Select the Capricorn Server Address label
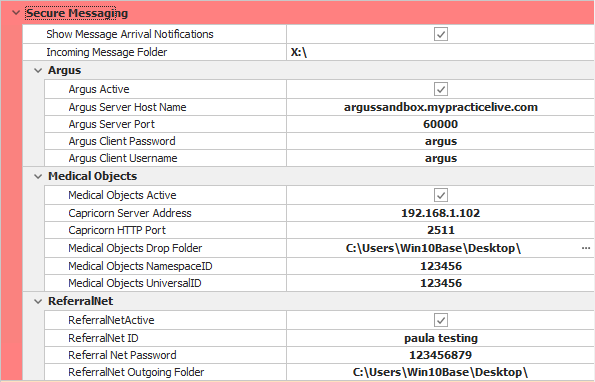 (130, 213)
